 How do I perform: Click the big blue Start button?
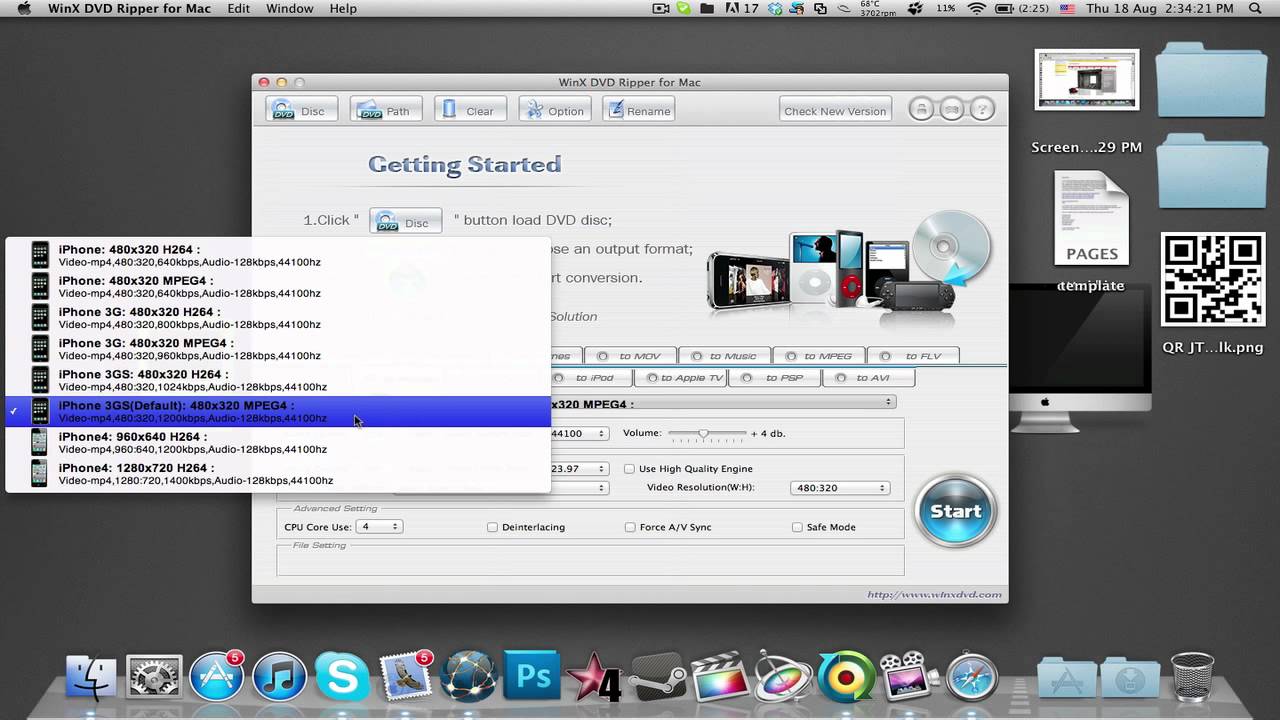click(955, 510)
